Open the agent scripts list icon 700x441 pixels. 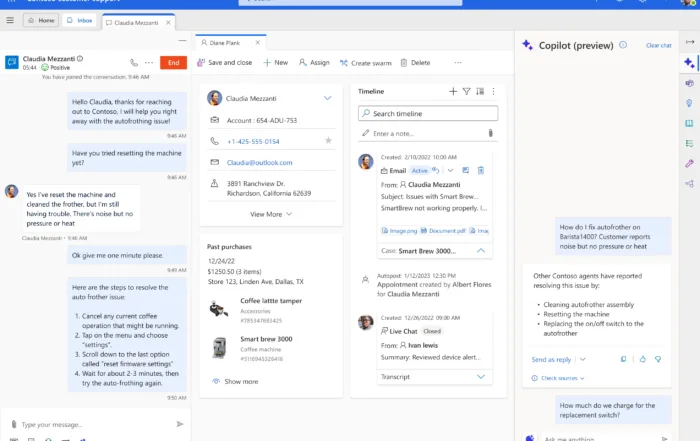pyautogui.click(x=689, y=143)
